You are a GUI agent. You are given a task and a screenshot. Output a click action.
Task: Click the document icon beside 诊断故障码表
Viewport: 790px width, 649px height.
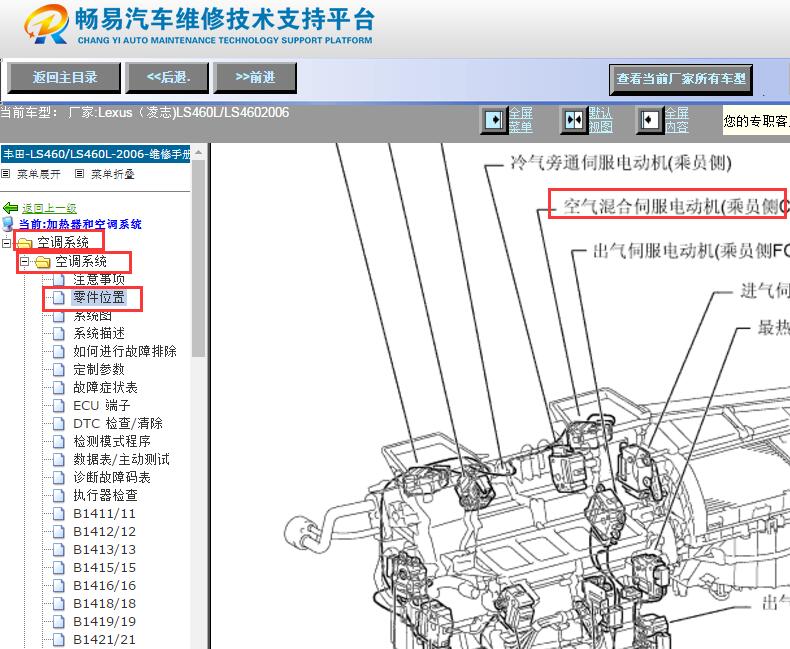[x=59, y=477]
